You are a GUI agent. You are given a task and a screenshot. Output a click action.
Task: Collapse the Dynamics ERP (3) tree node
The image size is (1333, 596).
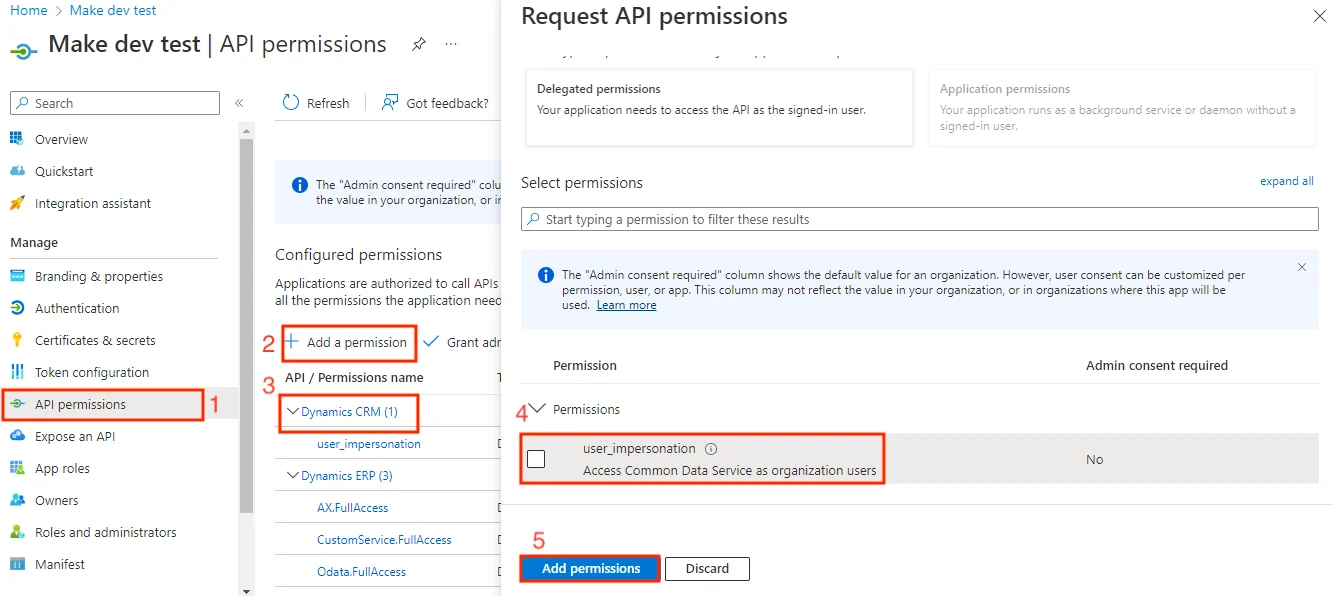point(292,475)
